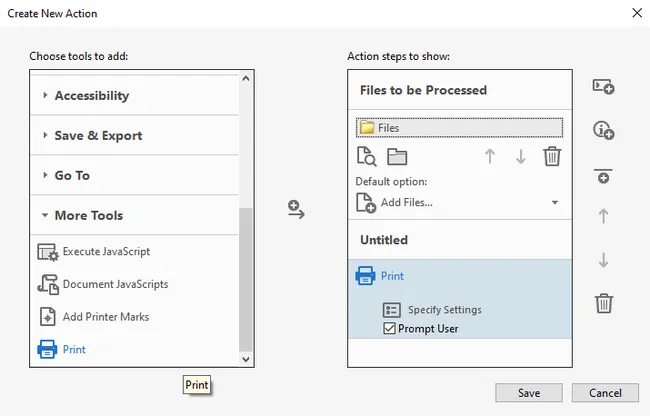
Task: Click the add file search icon under Files
Action: (x=366, y=156)
